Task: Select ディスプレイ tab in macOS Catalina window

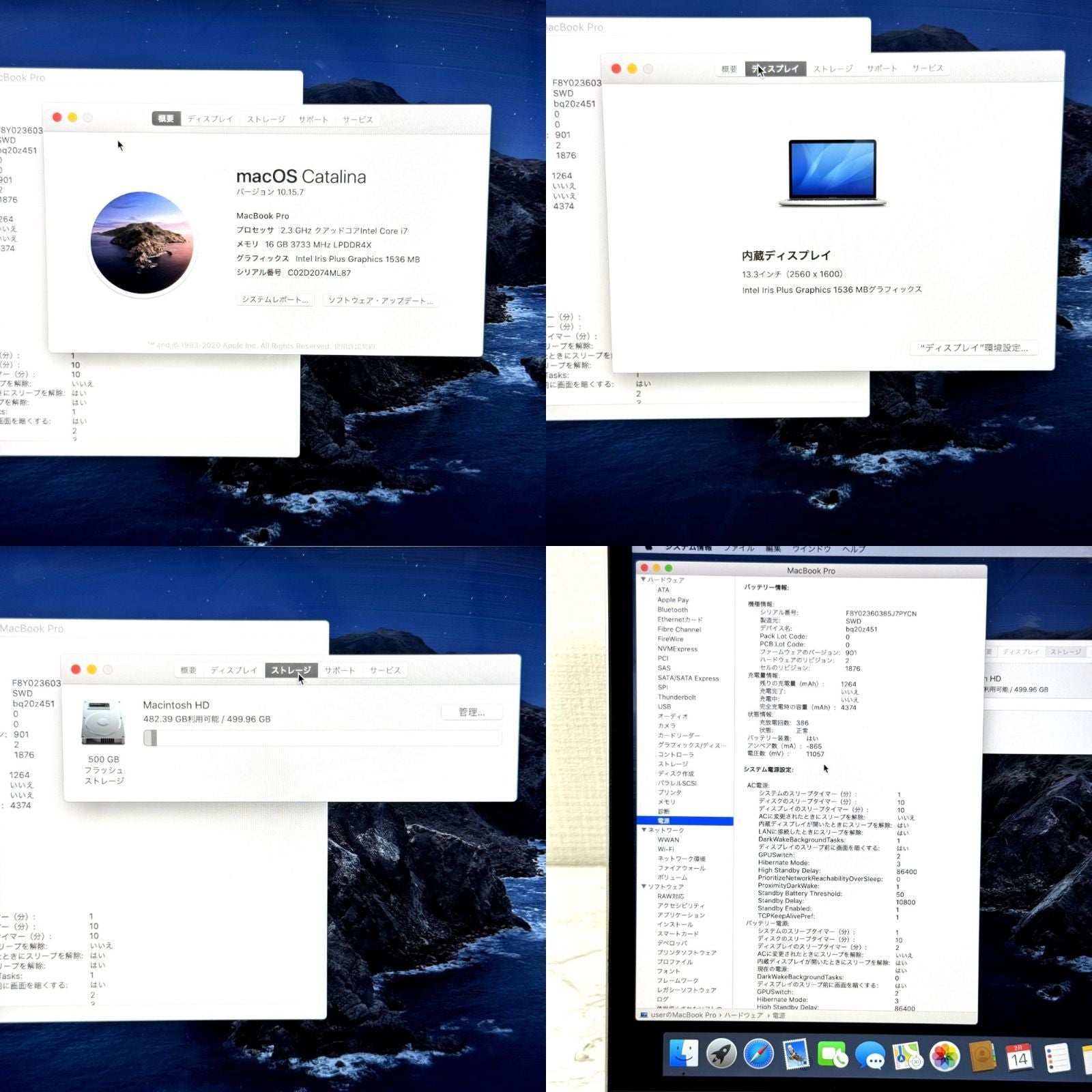Action: tap(210, 119)
